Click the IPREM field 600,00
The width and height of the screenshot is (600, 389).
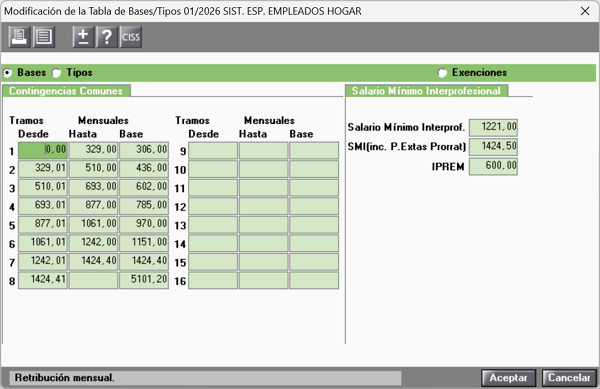(x=493, y=166)
